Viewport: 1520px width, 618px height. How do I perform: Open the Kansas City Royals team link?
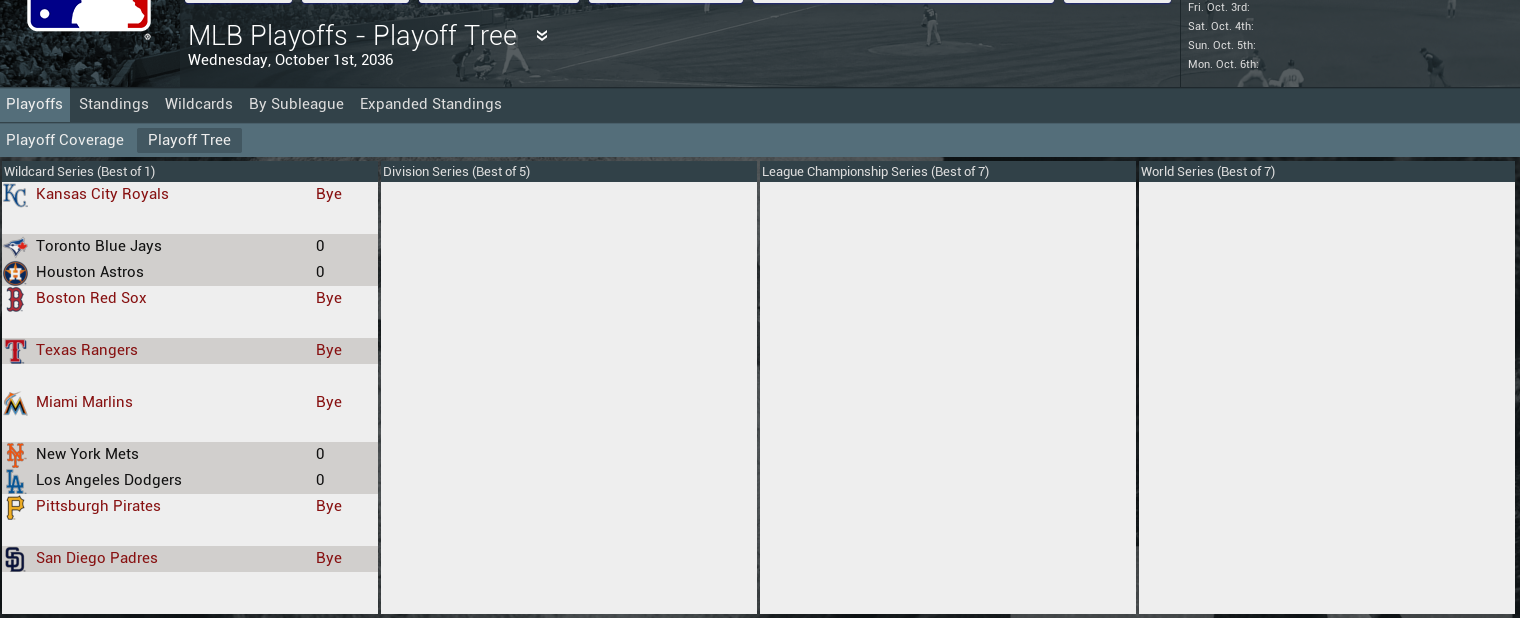click(102, 194)
